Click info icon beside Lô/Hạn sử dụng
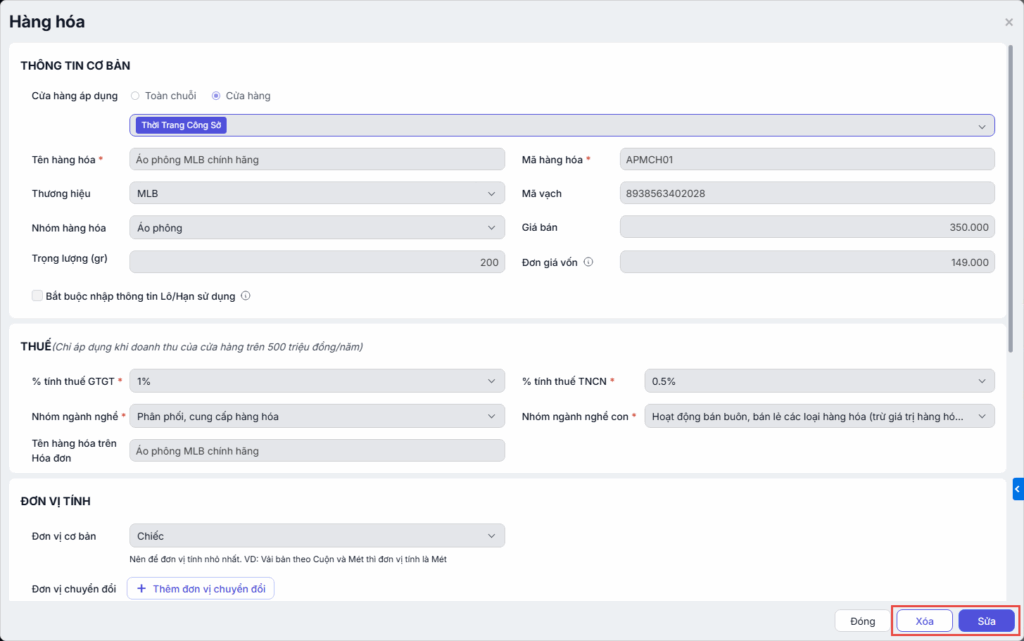This screenshot has height=641, width=1024. 245,296
